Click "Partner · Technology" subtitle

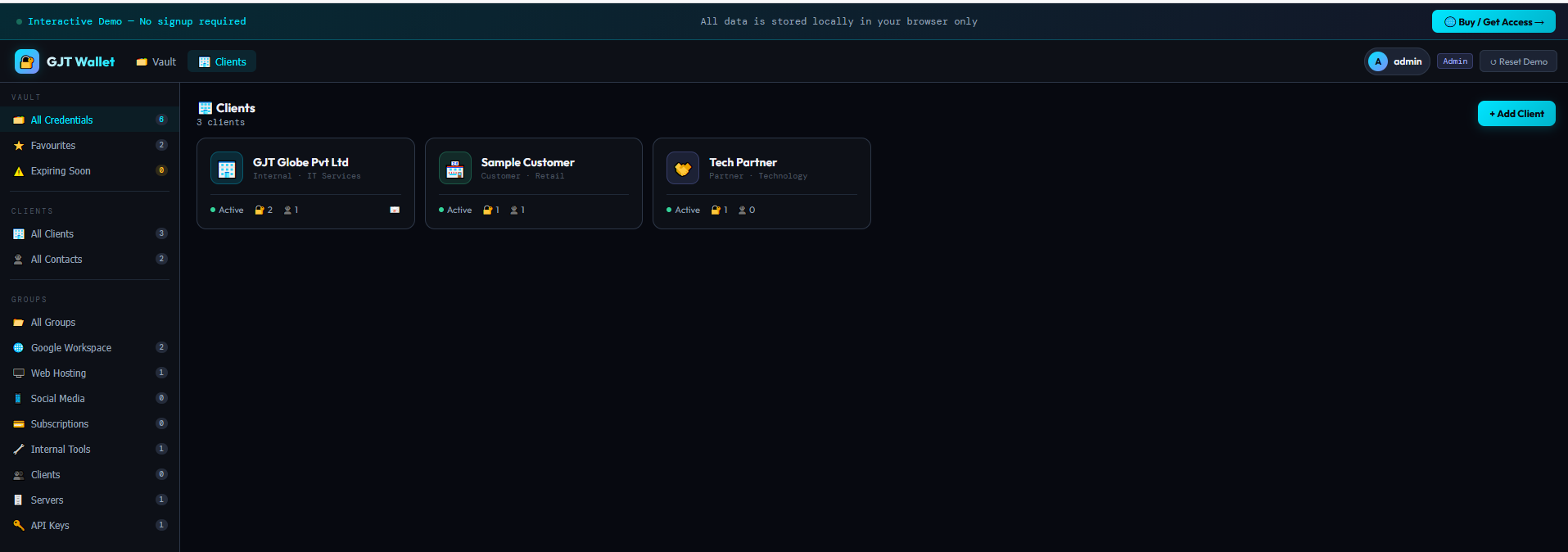click(x=758, y=176)
